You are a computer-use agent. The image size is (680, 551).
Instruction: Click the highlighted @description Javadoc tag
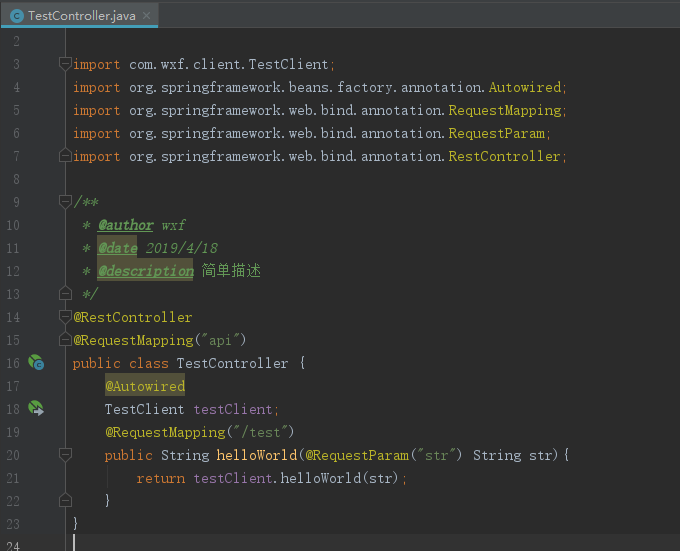146,271
